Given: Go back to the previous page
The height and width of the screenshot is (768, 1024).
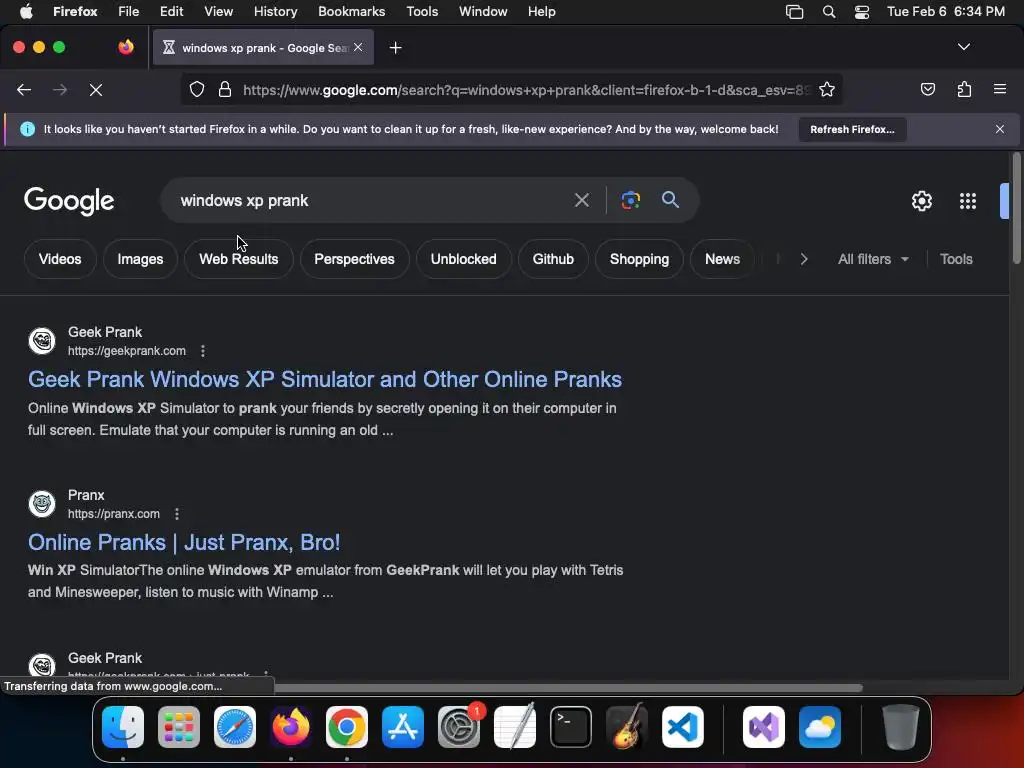Looking at the screenshot, I should (x=24, y=89).
